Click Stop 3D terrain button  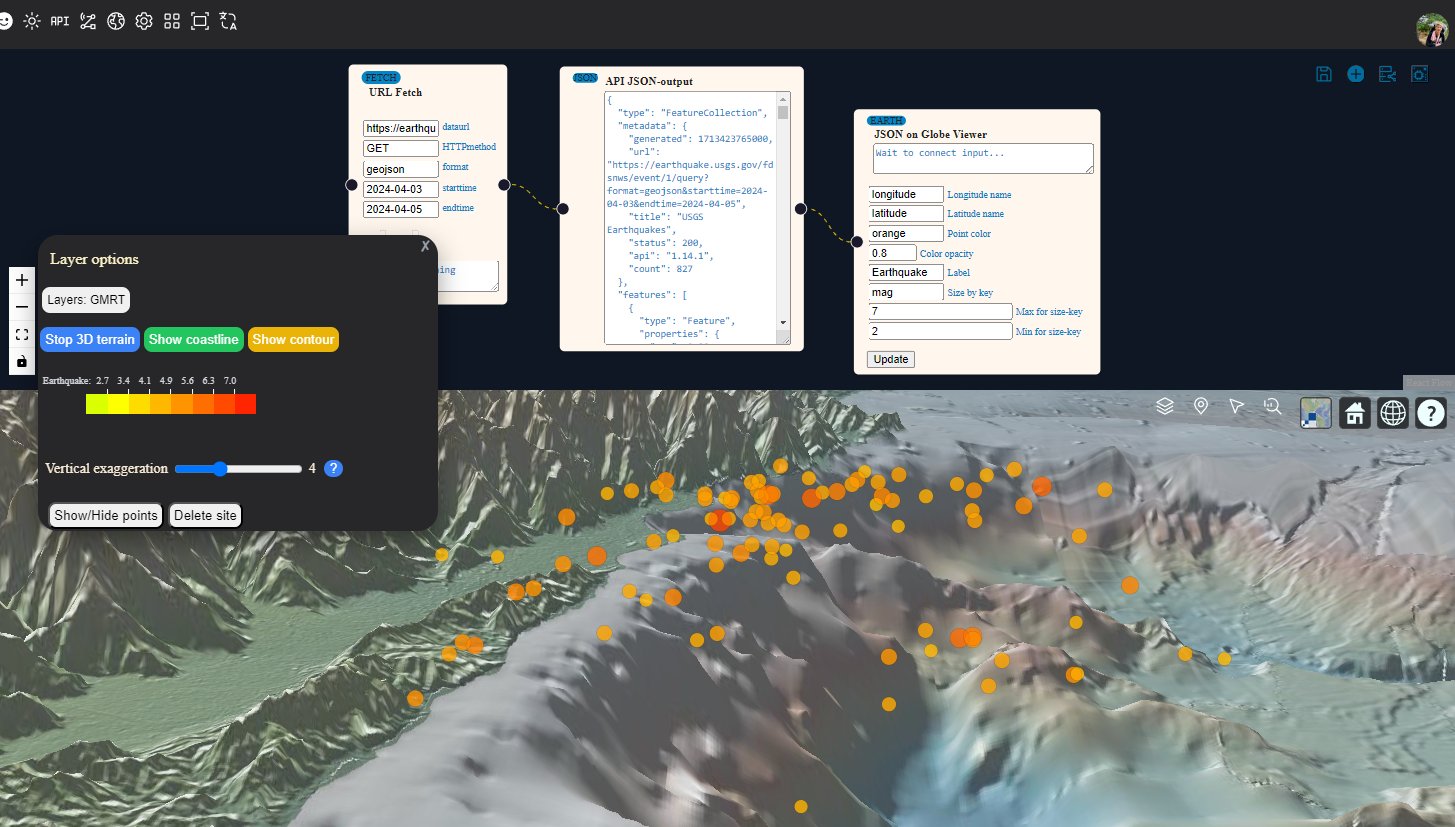coord(90,339)
